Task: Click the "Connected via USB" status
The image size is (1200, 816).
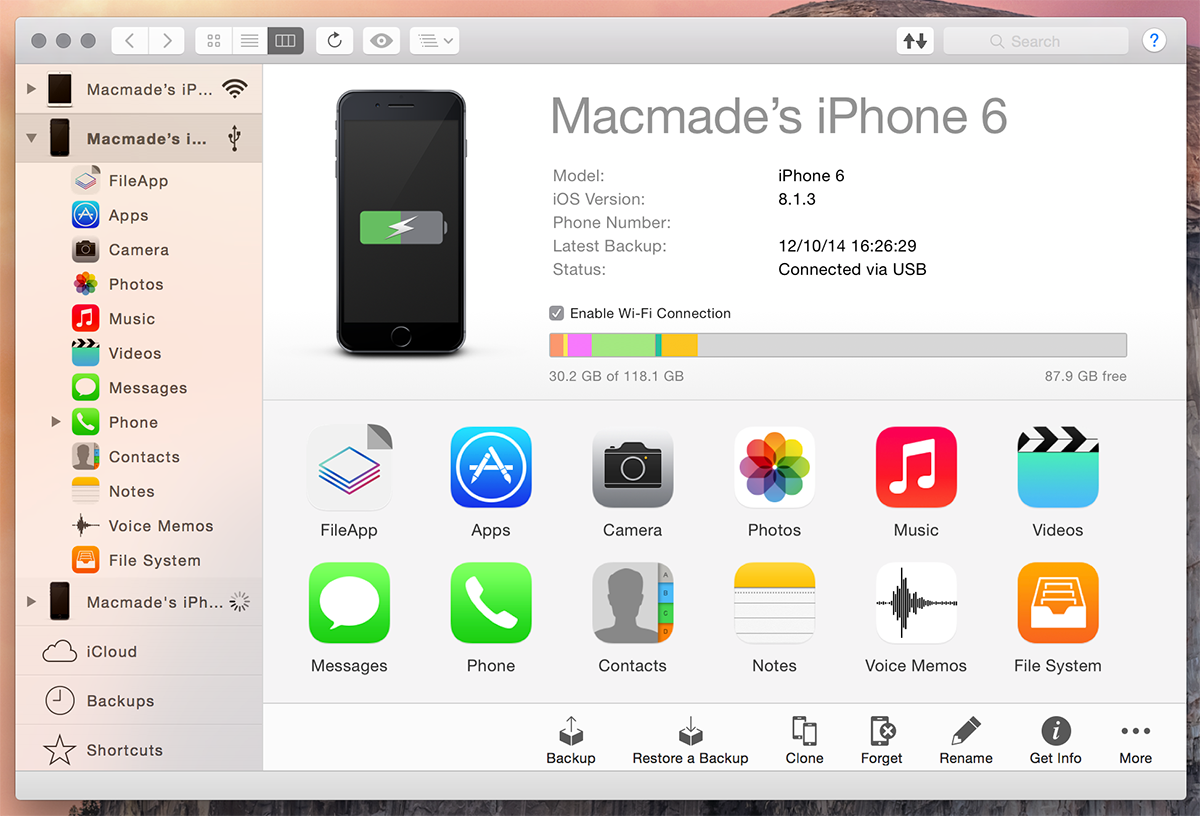Action: [852, 269]
